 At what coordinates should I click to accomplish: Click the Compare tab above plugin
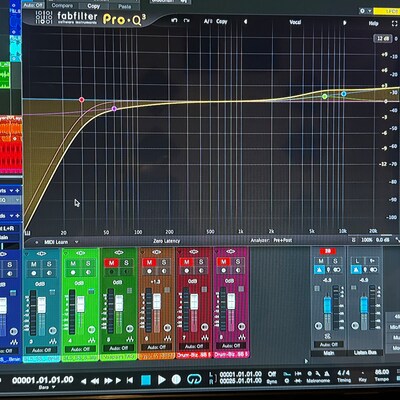point(62,5)
